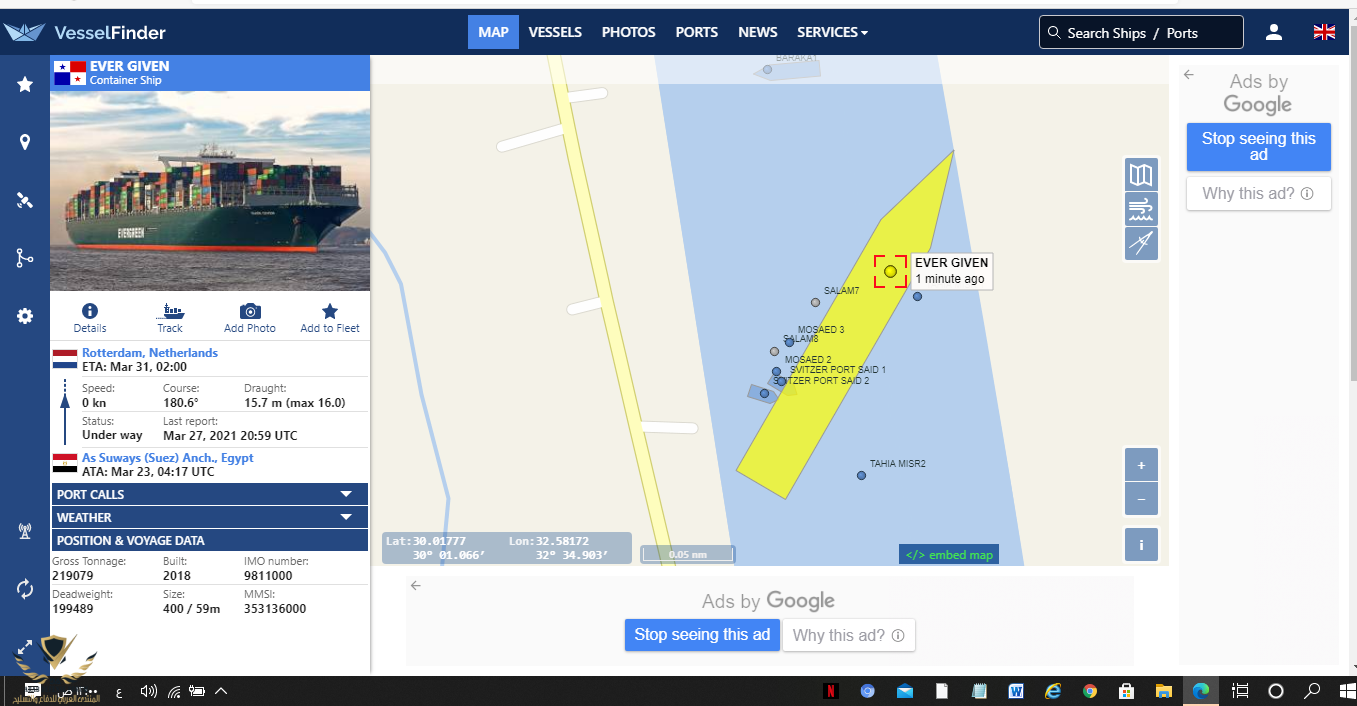Select the BARAKAT vessel marker

point(767,69)
